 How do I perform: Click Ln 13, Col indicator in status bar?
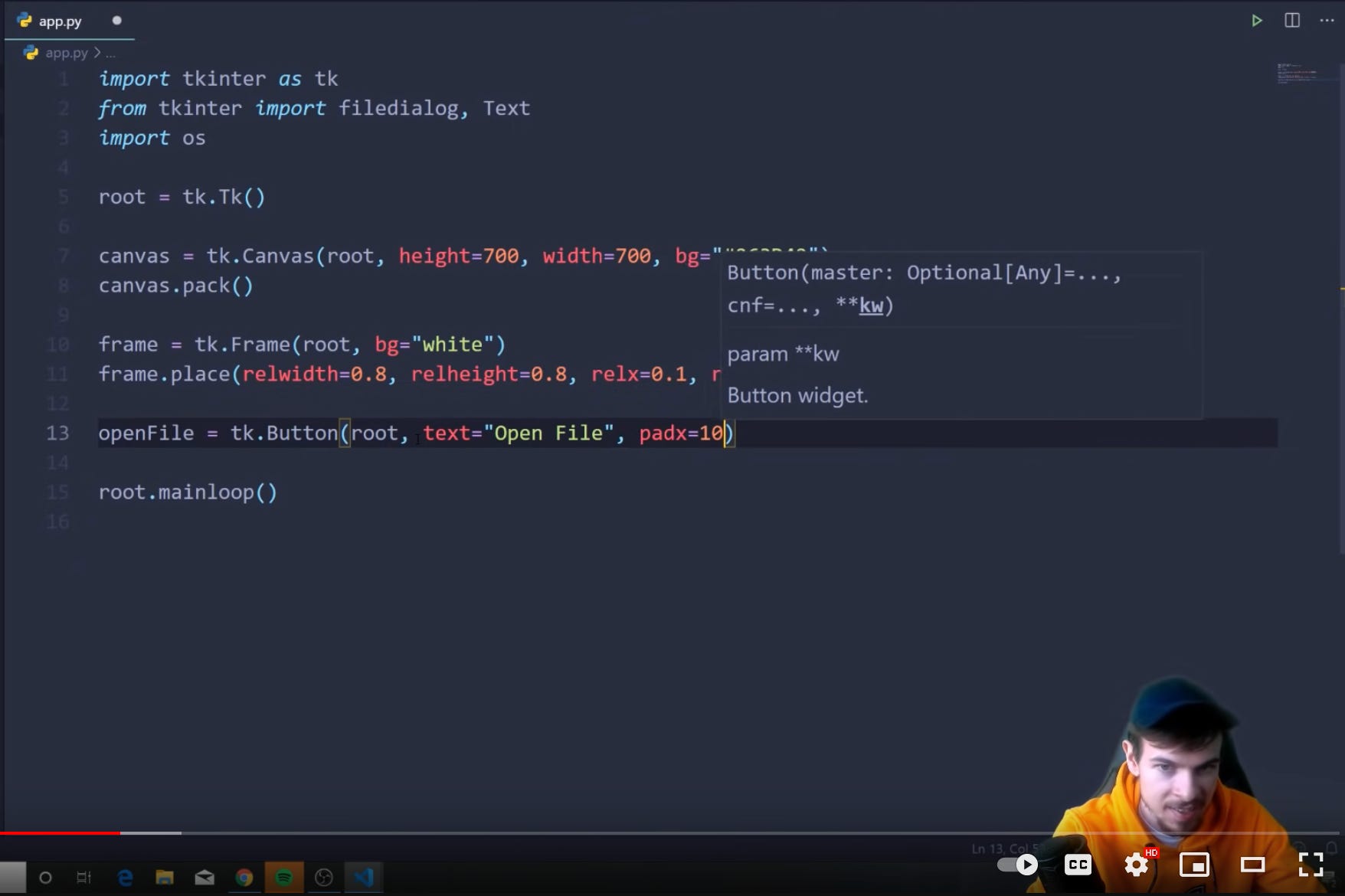1003,847
